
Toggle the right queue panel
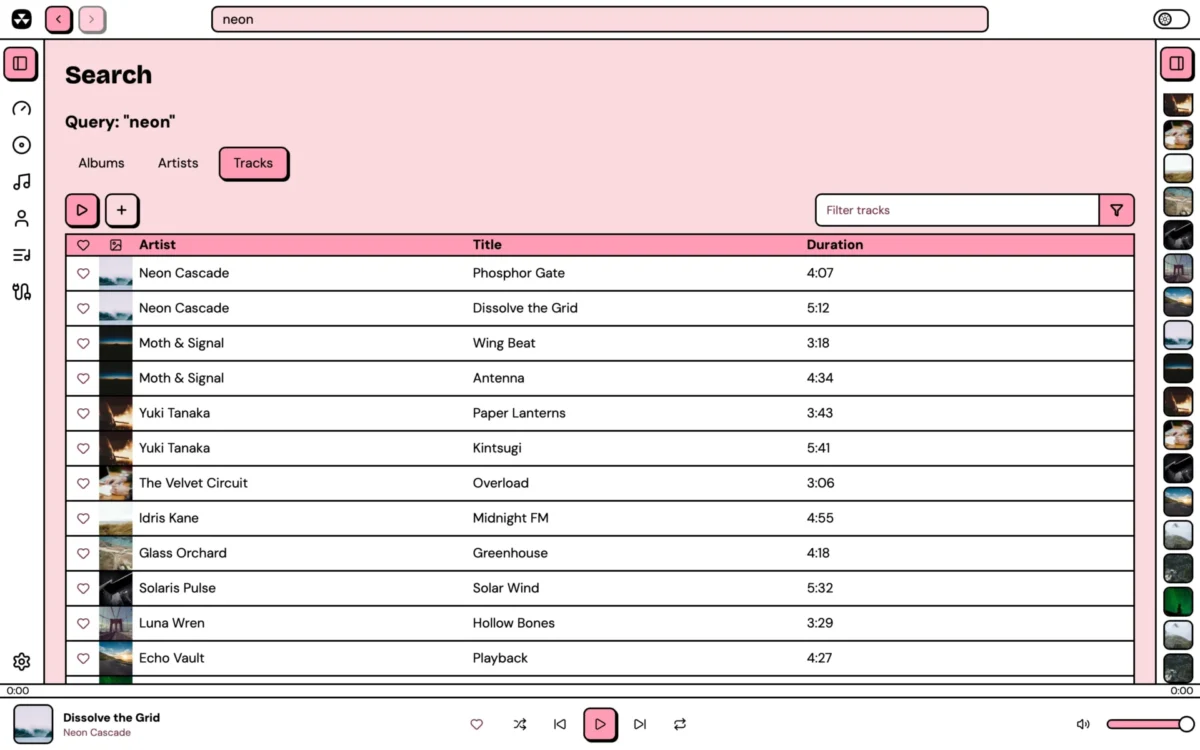point(1177,63)
